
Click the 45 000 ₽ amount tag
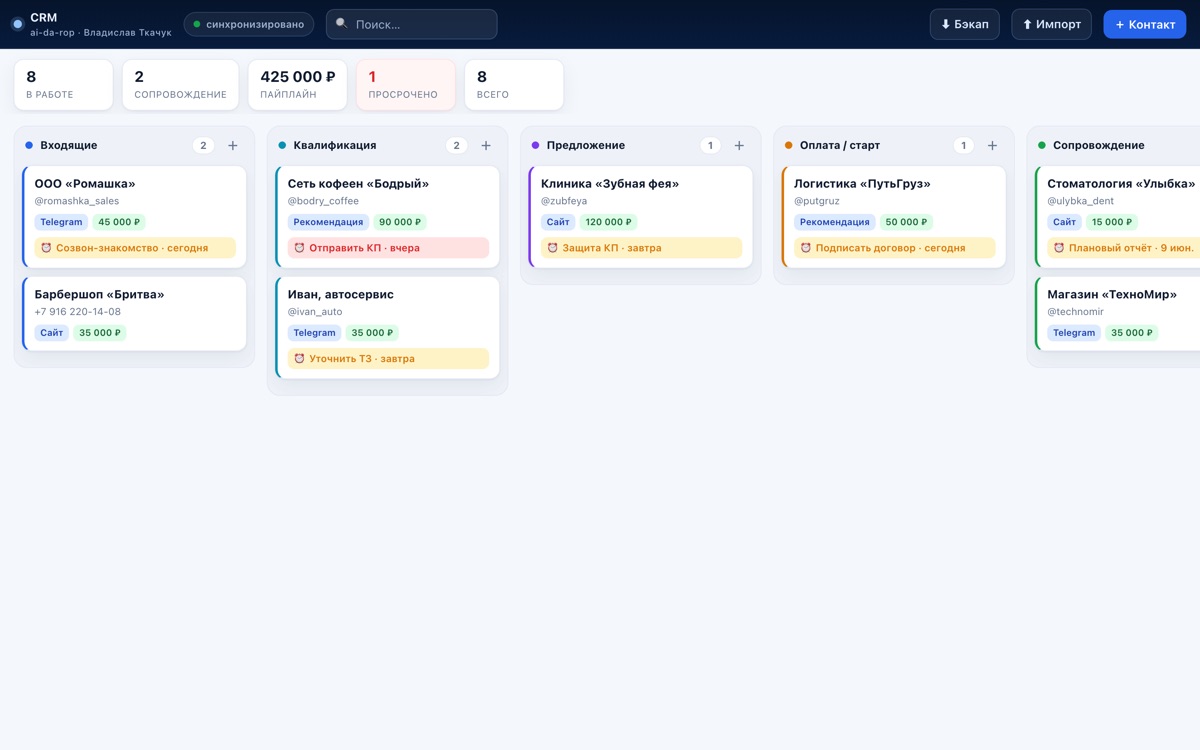coord(120,222)
